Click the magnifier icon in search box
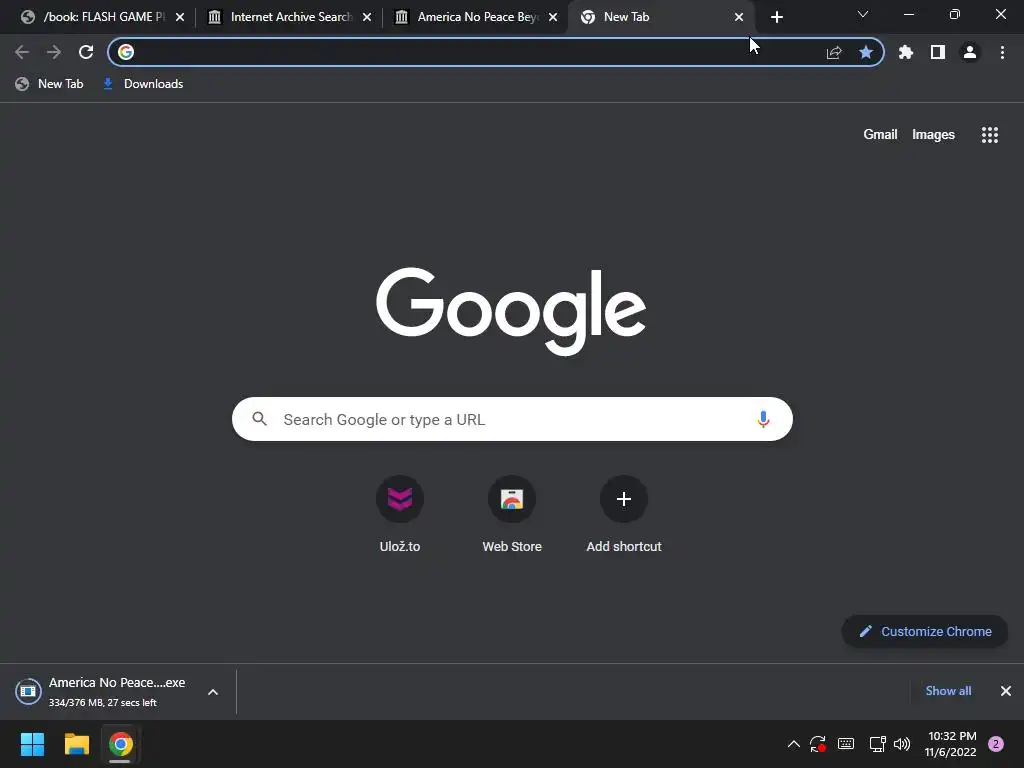 click(x=260, y=419)
